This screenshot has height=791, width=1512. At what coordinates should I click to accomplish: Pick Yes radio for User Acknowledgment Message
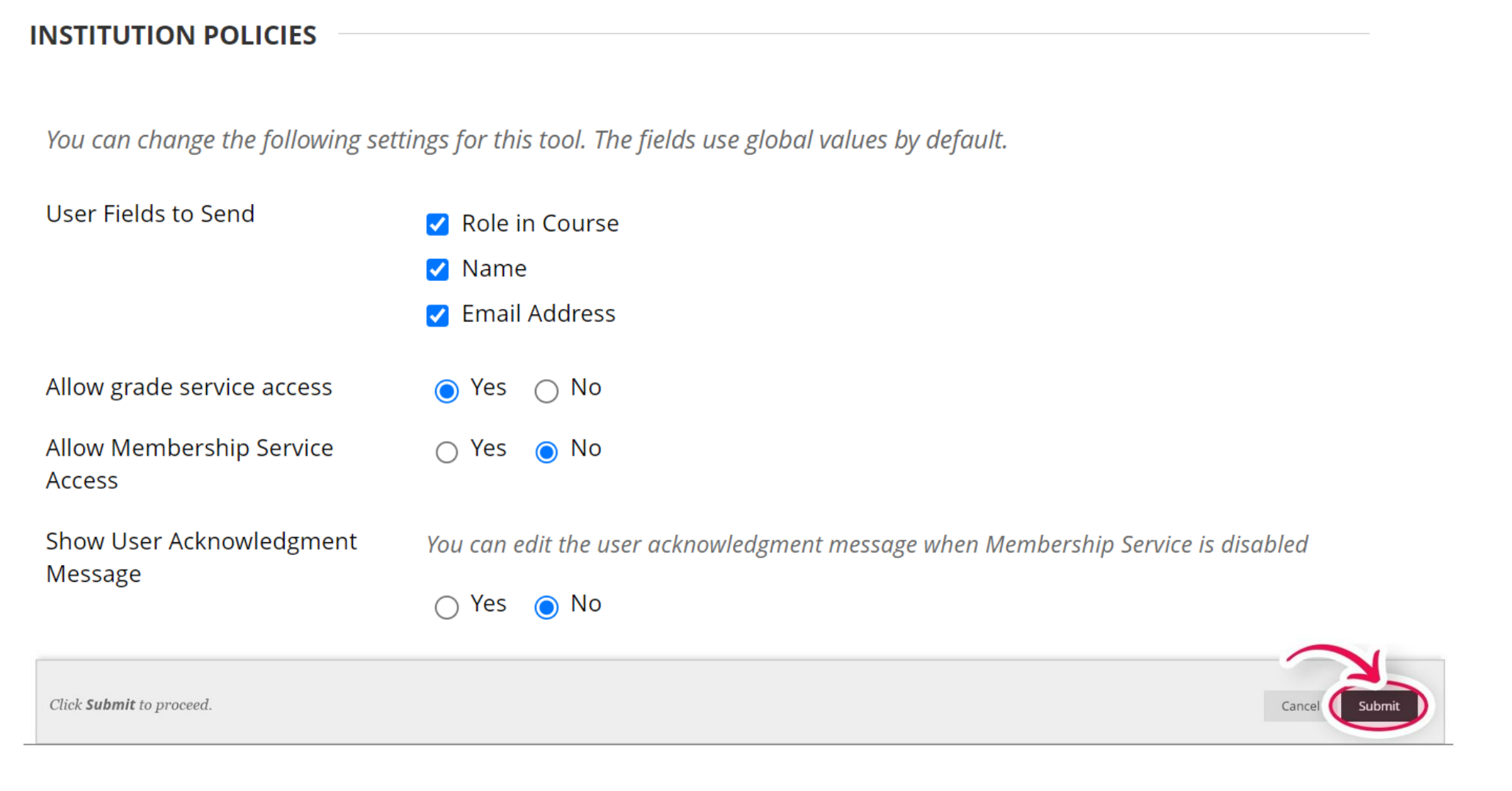point(446,607)
